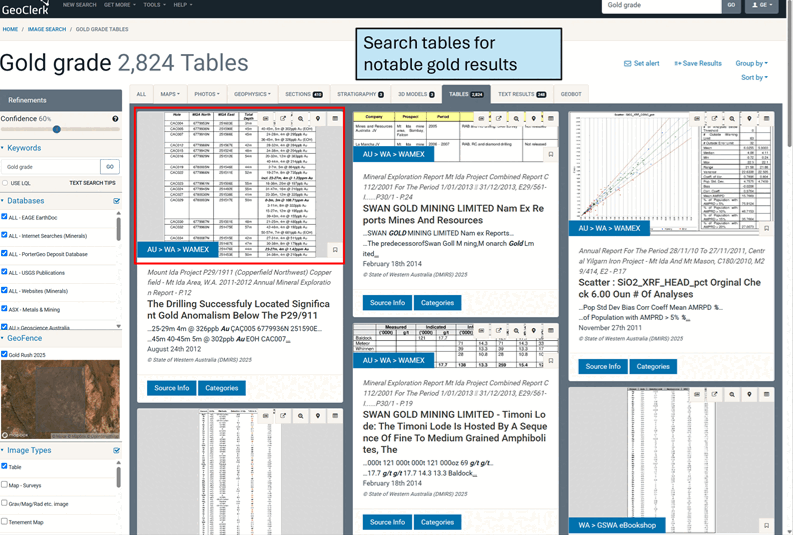Open list menu icon on Copperfield Northwest table
The height and width of the screenshot is (535, 793).
tap(335, 118)
